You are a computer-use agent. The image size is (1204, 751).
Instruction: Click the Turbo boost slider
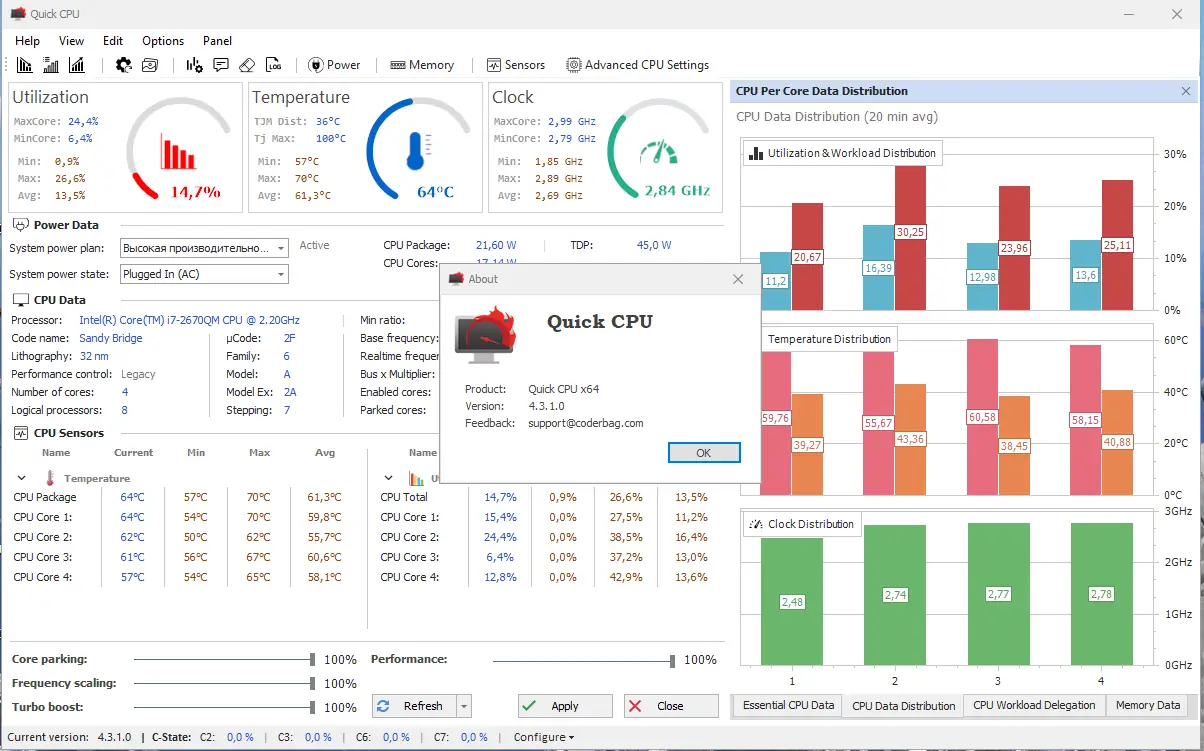click(224, 708)
